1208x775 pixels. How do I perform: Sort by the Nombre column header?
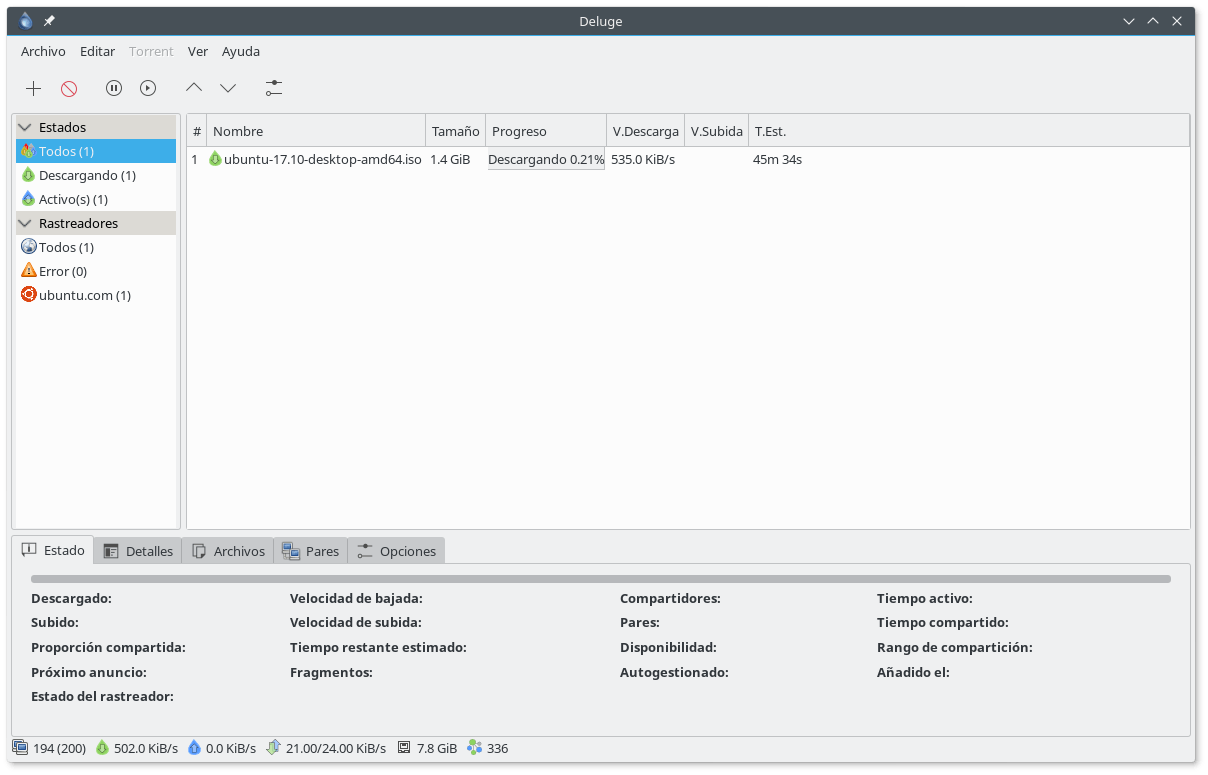pyautogui.click(x=316, y=131)
